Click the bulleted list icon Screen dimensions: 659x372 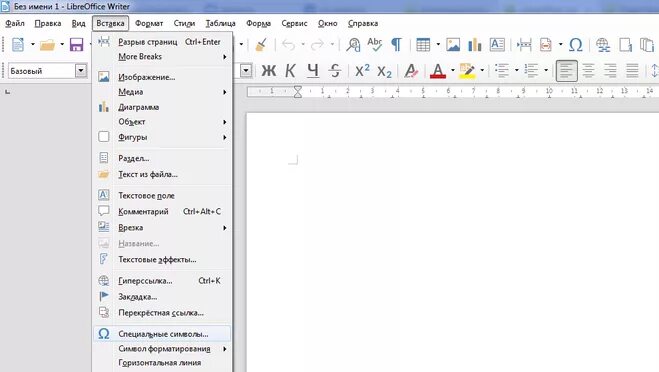[x=502, y=71]
